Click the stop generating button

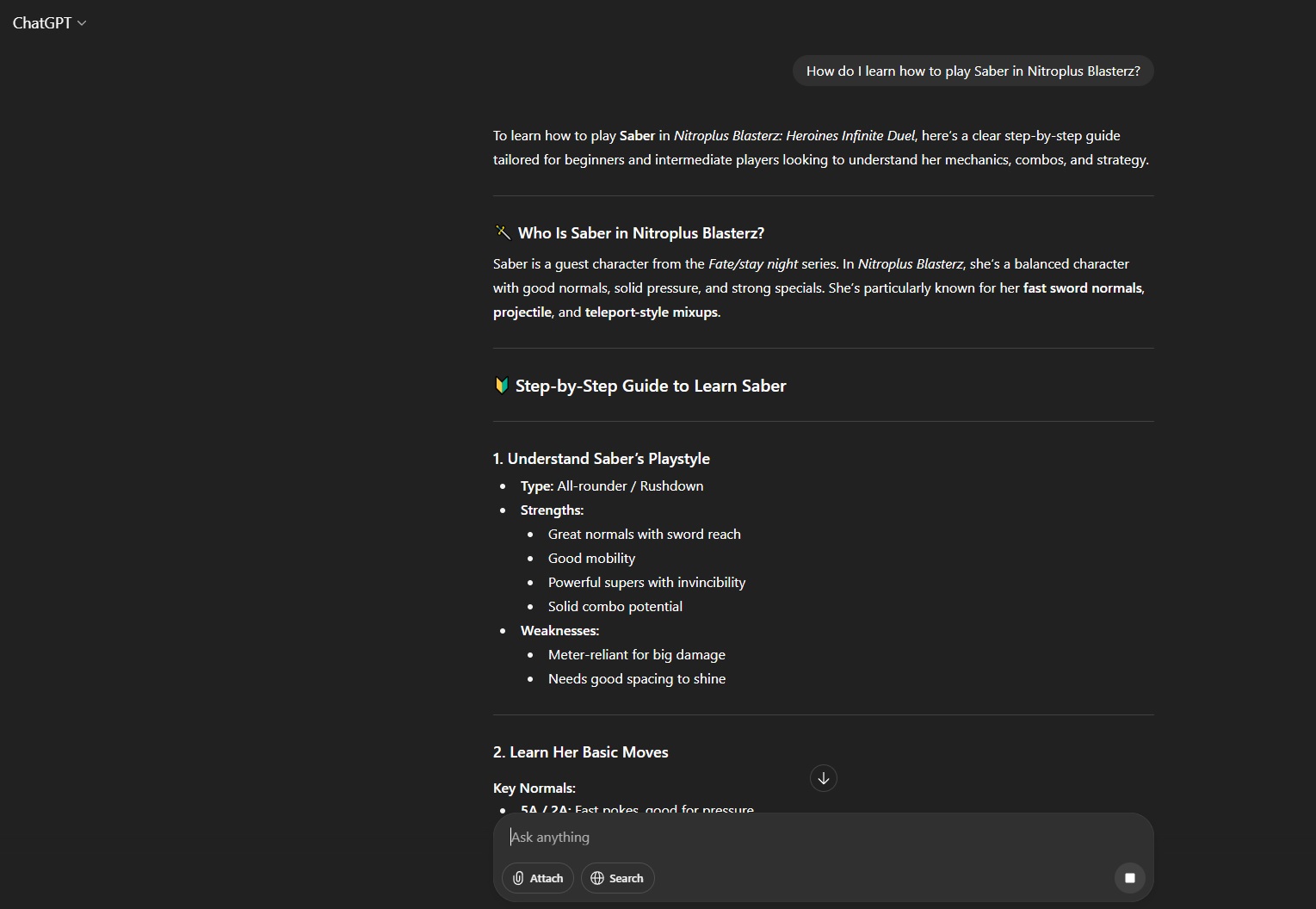[1129, 878]
